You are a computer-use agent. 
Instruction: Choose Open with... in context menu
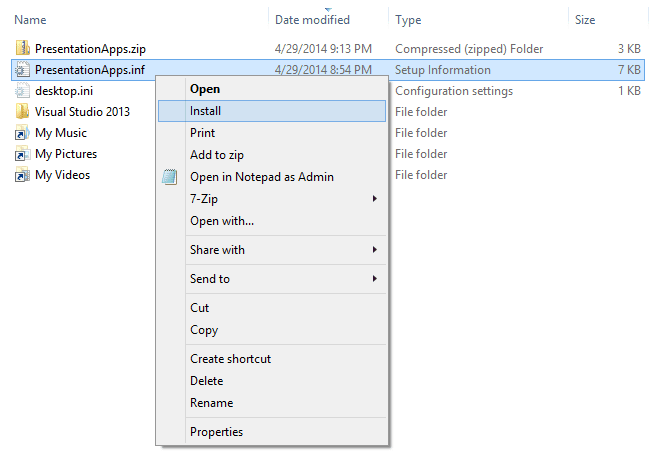222,221
